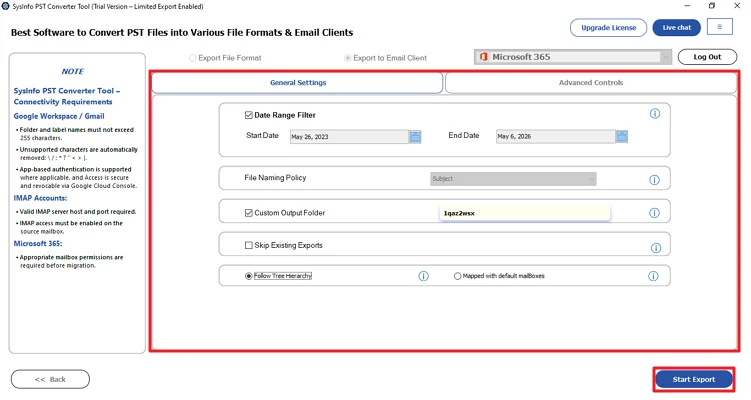Open the End Date calendar picker icon
751x400 pixels.
622,137
